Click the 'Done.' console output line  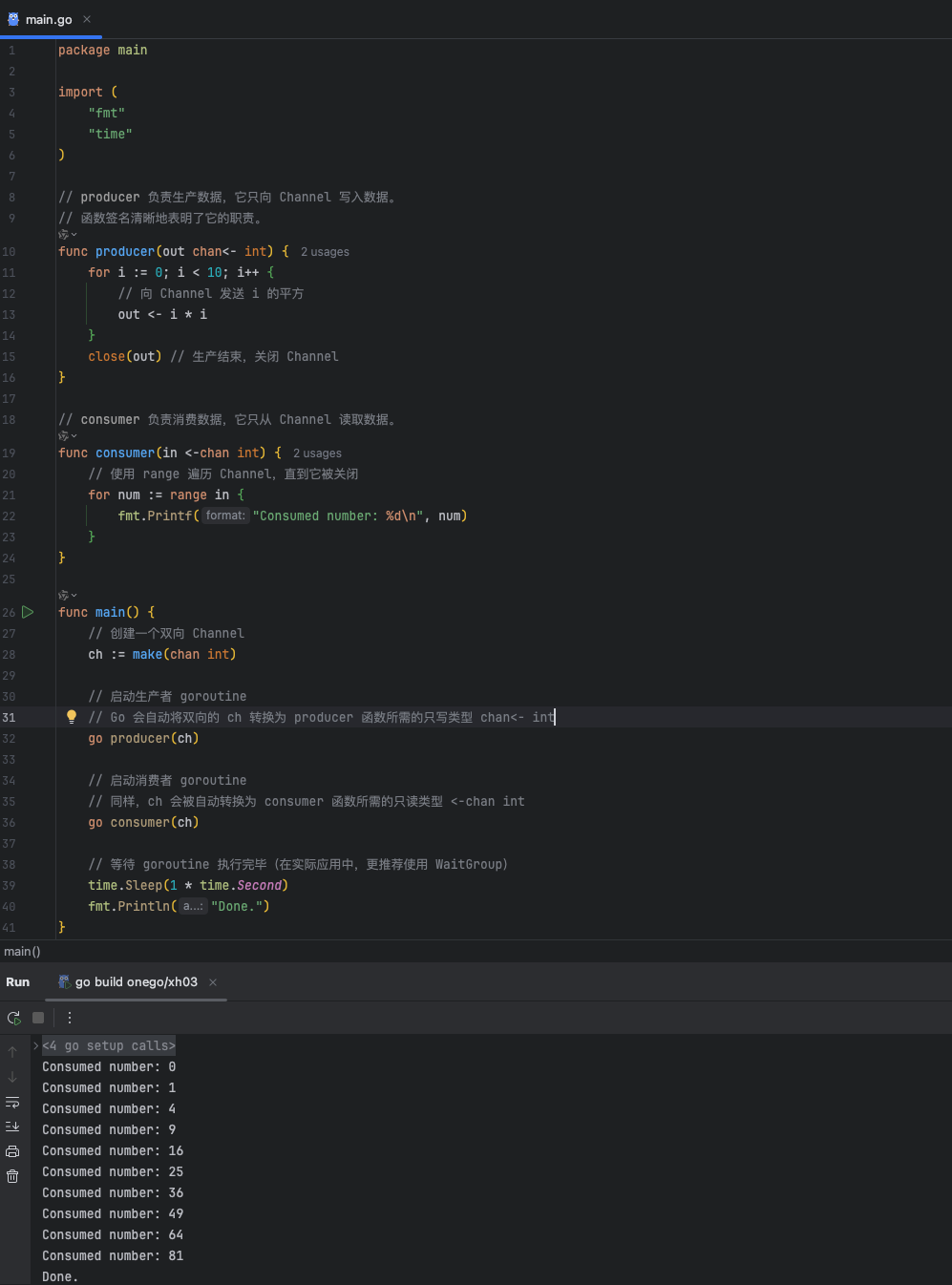point(60,1276)
